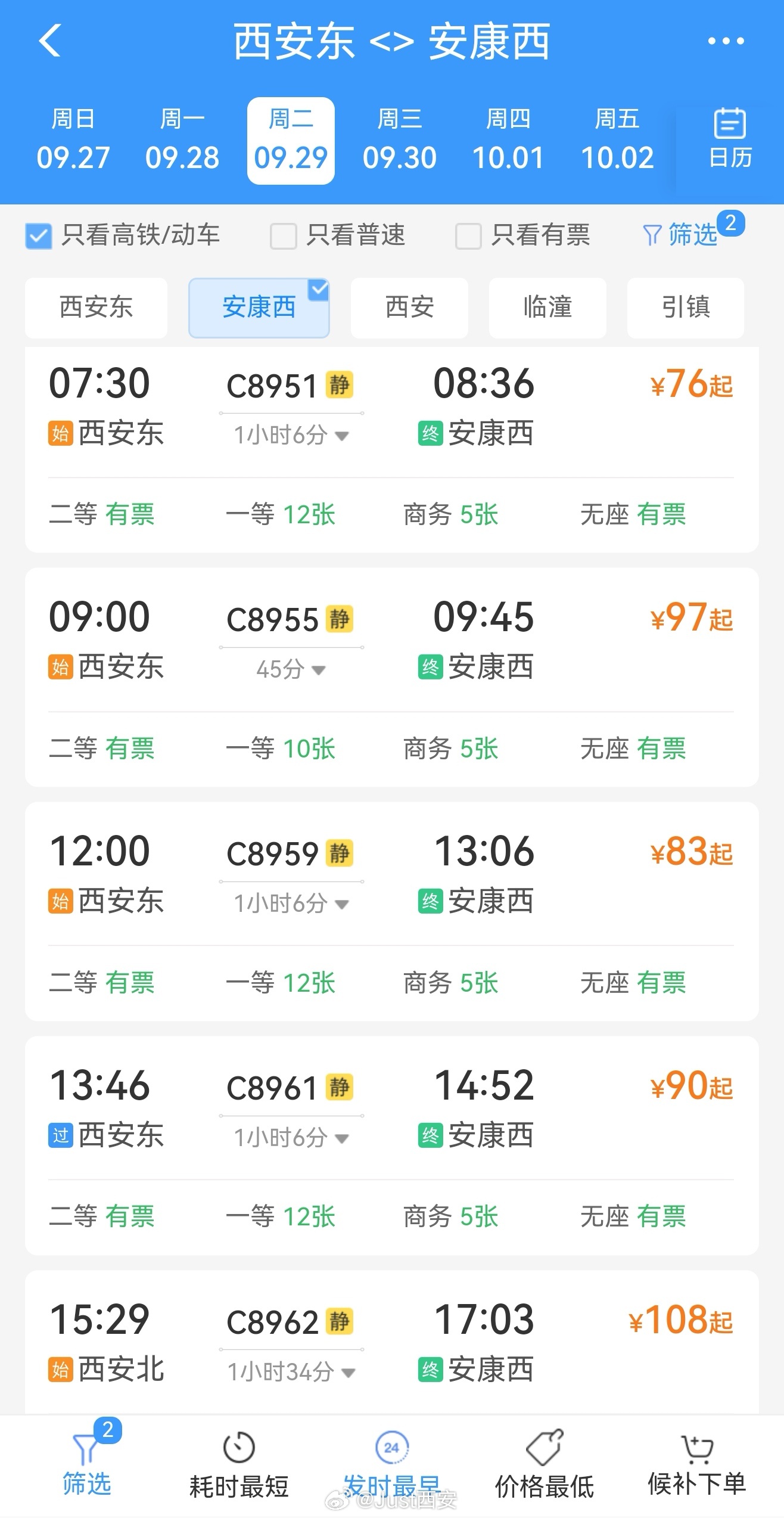Image resolution: width=784 pixels, height=1518 pixels.
Task: Select the 西安东 station filter button
Action: pyautogui.click(x=97, y=308)
